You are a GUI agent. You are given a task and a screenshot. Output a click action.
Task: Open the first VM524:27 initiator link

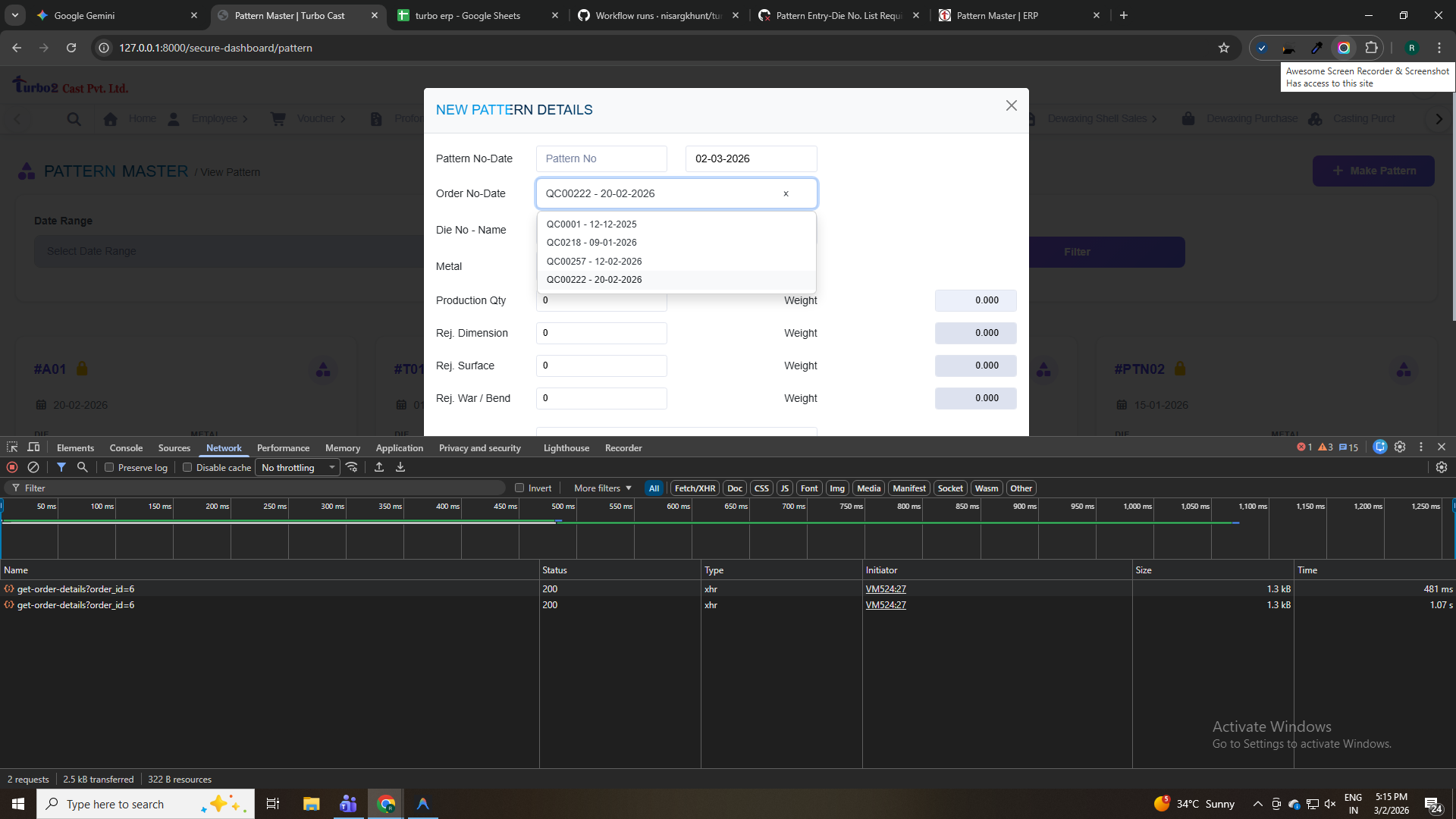click(886, 589)
